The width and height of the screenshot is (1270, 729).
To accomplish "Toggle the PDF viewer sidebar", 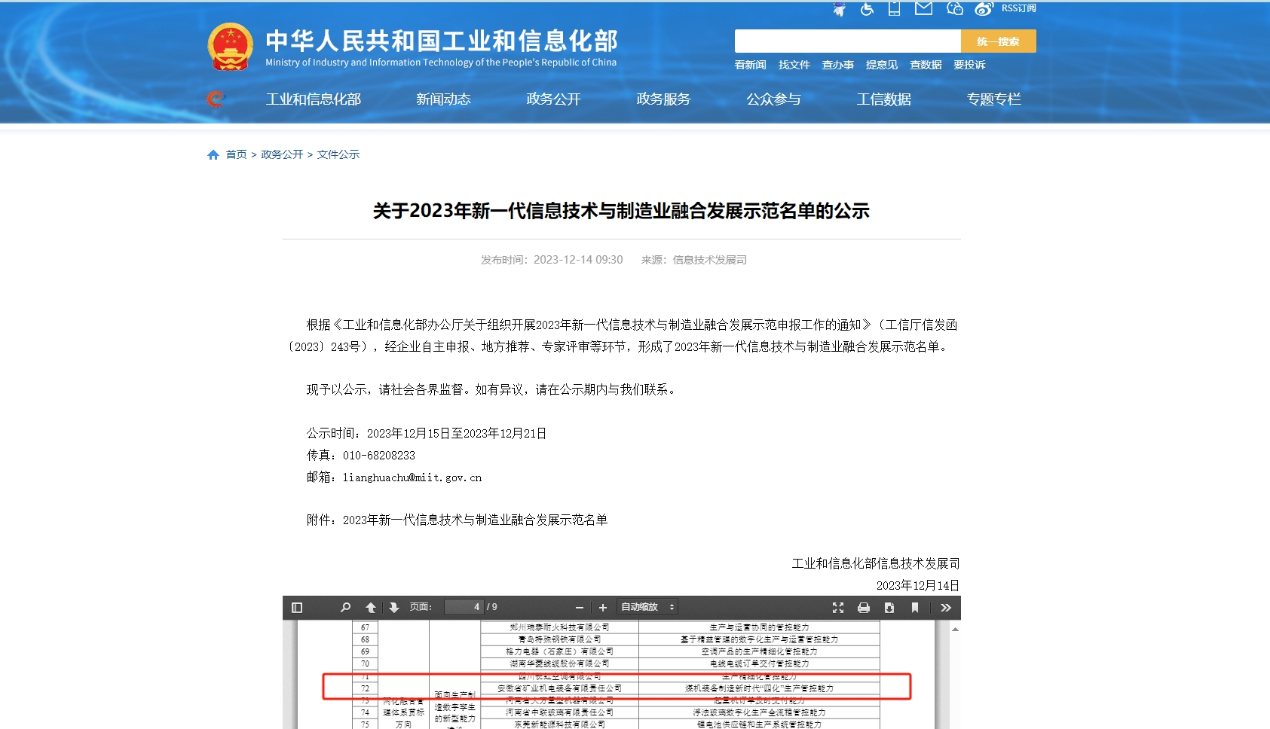I will [297, 607].
